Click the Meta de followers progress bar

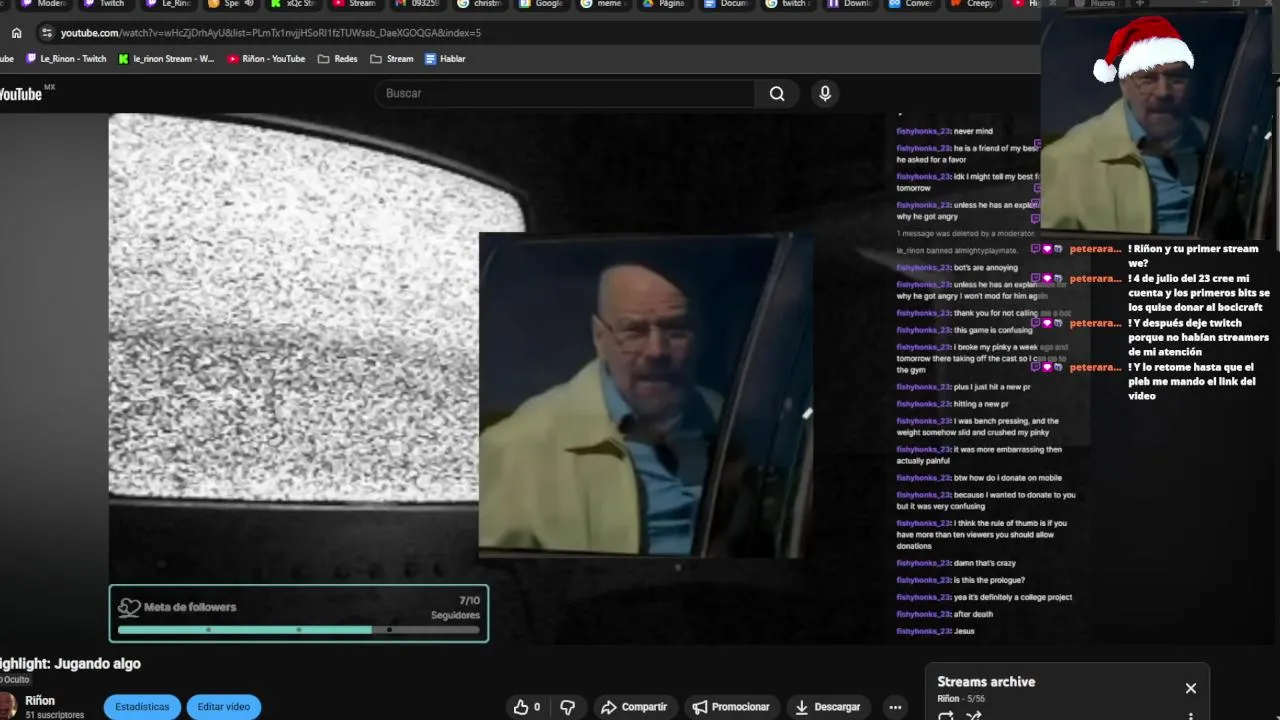point(299,630)
